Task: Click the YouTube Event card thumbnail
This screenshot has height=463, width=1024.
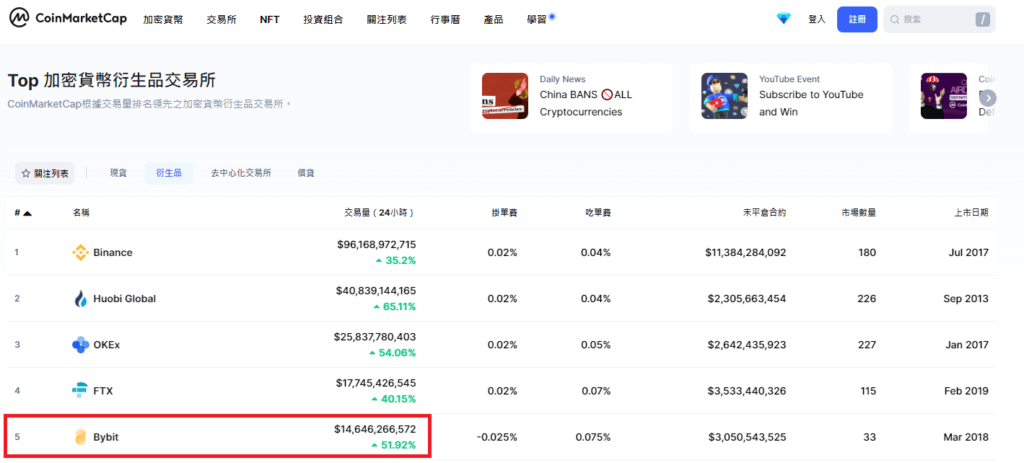Action: [724, 96]
